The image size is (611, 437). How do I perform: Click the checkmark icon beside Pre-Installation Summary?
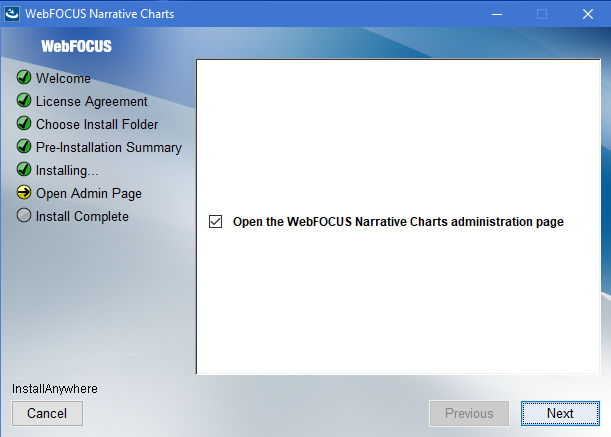click(x=24, y=147)
